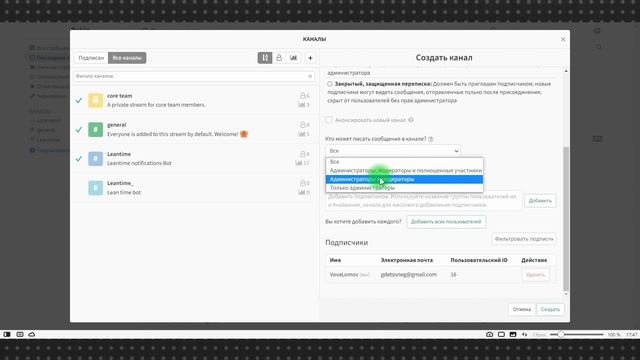Click code brackets icon in bottom bar
This screenshot has height=360, width=640.
tap(524, 334)
